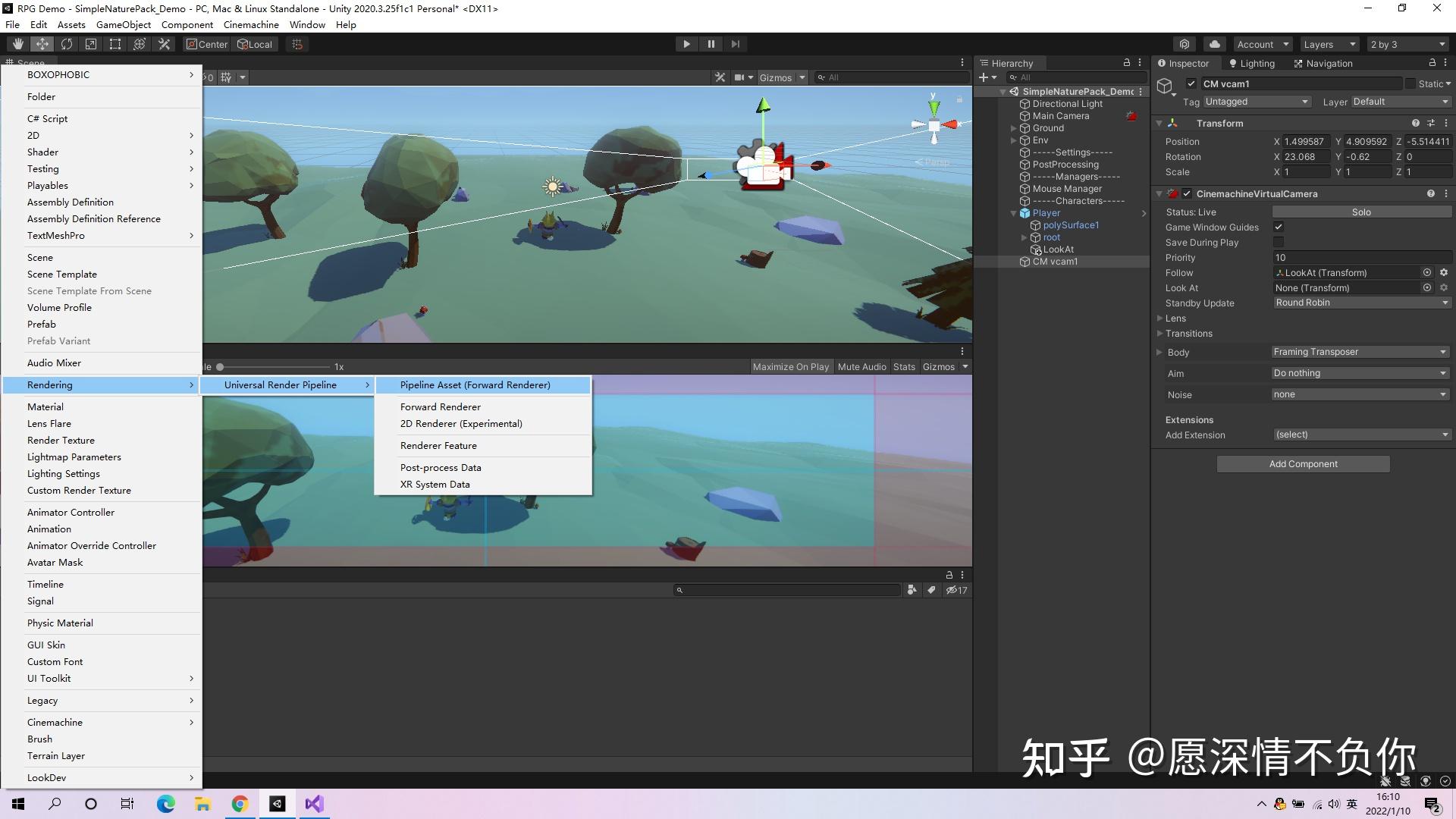
Task: Open Collab/Plastic SCM icon
Action: click(1185, 44)
